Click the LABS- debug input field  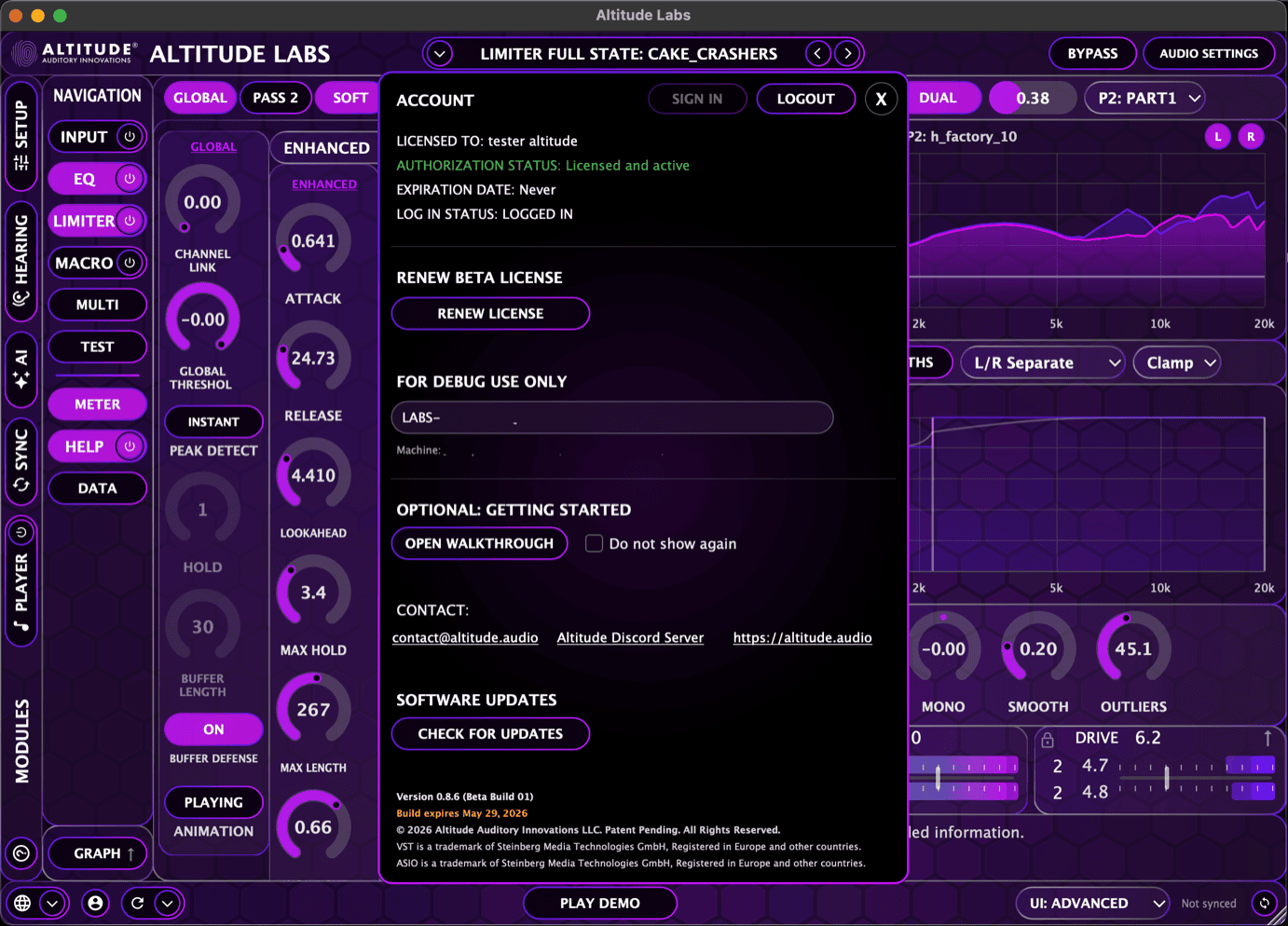pos(611,417)
